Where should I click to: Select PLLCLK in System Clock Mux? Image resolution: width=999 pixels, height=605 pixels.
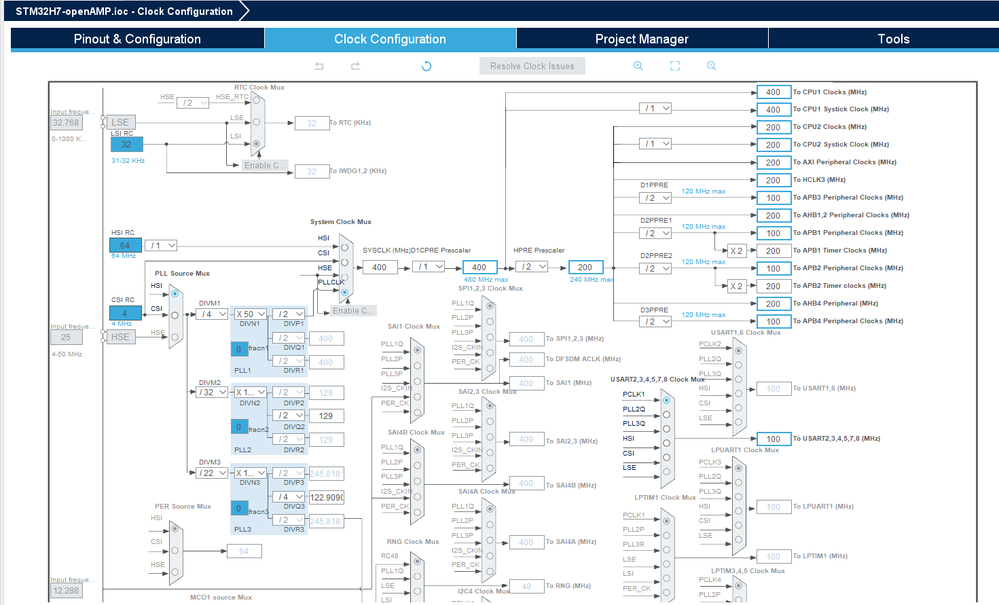click(345, 293)
